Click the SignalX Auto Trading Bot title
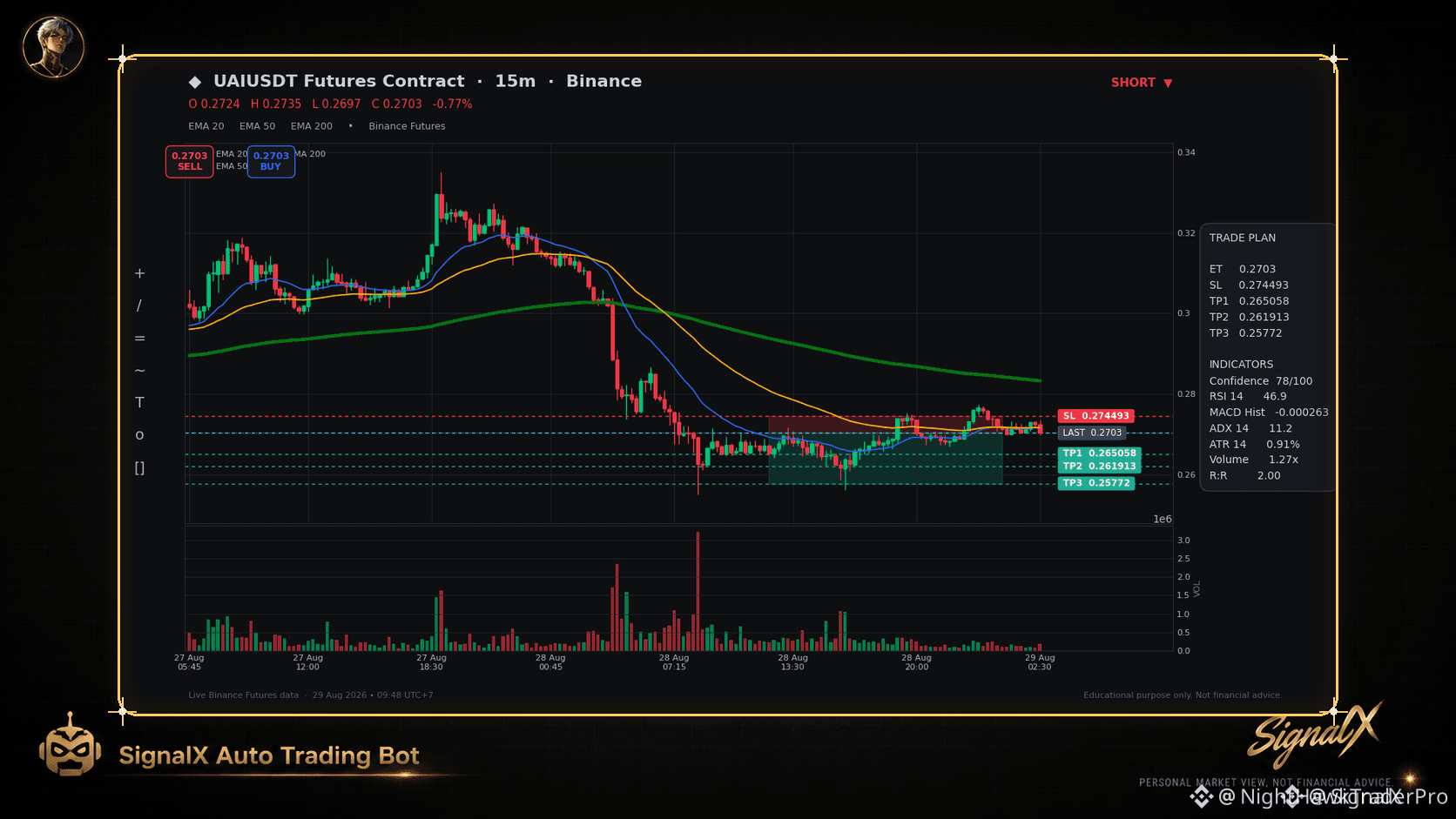This screenshot has height=819, width=1456. tap(269, 755)
